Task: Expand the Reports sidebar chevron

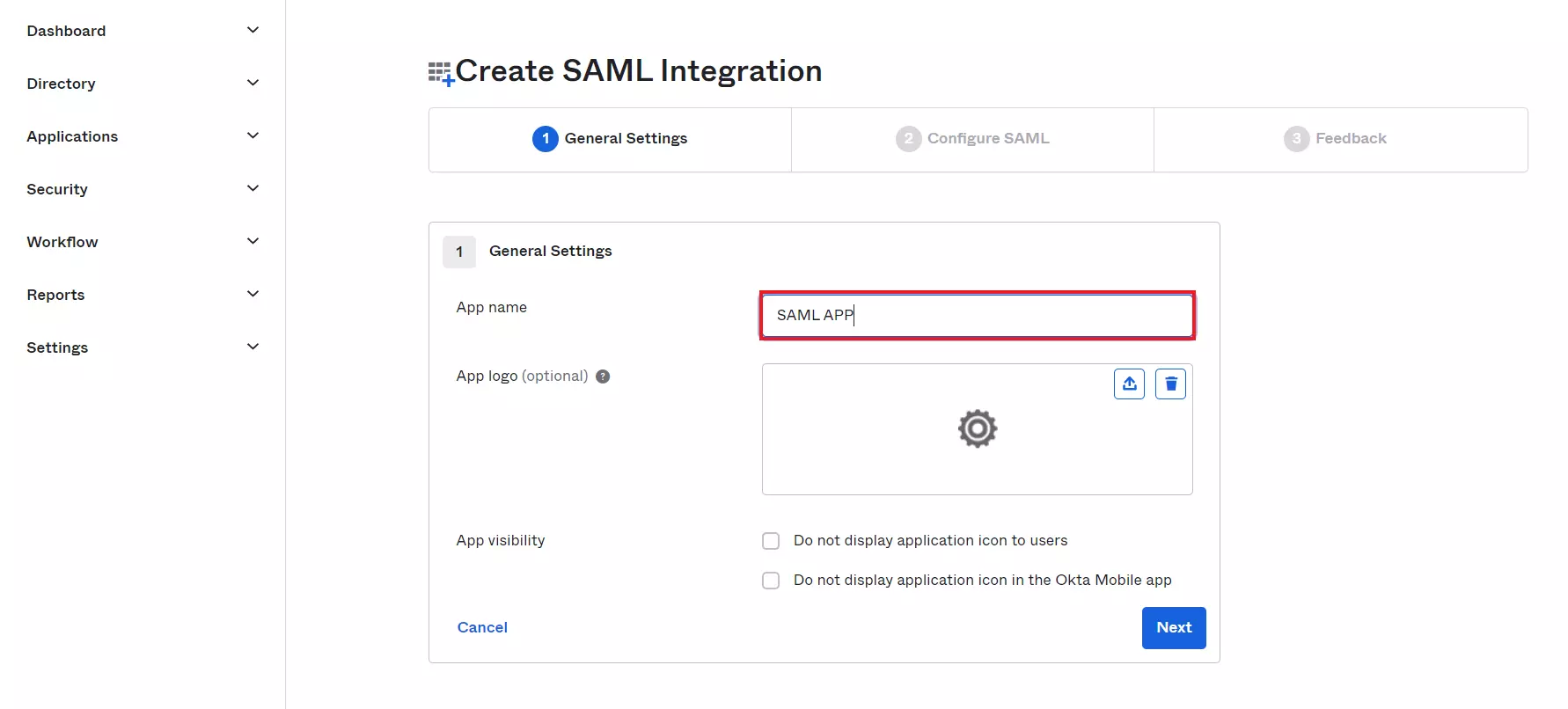Action: [253, 294]
